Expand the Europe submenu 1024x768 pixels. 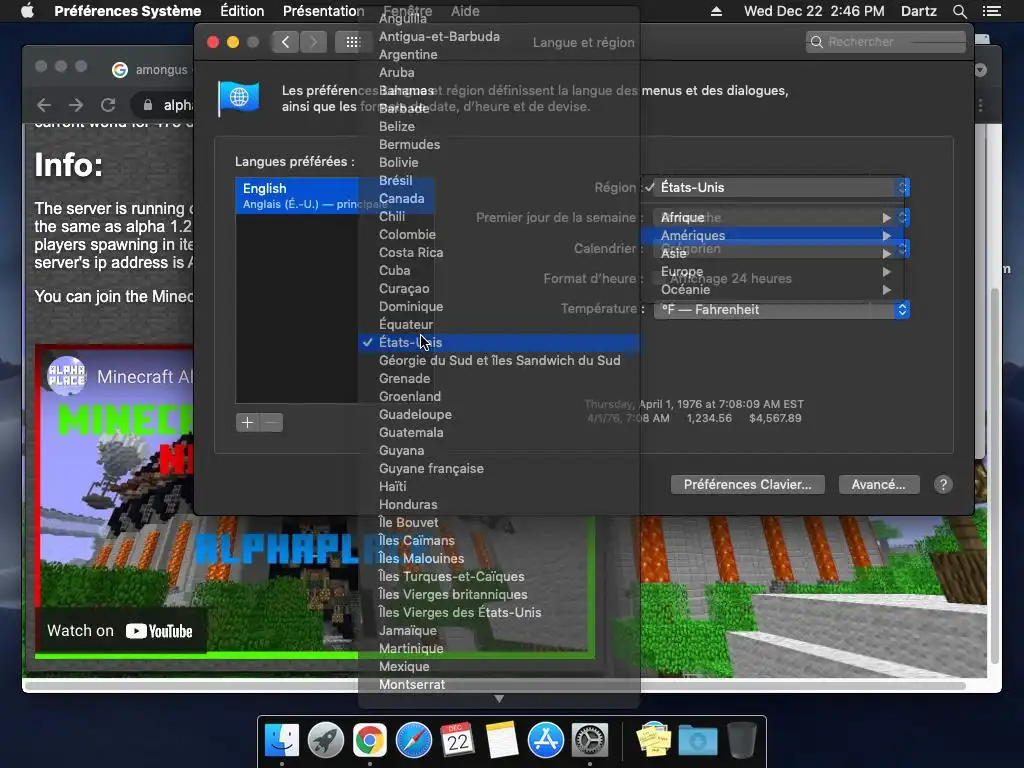click(x=775, y=272)
